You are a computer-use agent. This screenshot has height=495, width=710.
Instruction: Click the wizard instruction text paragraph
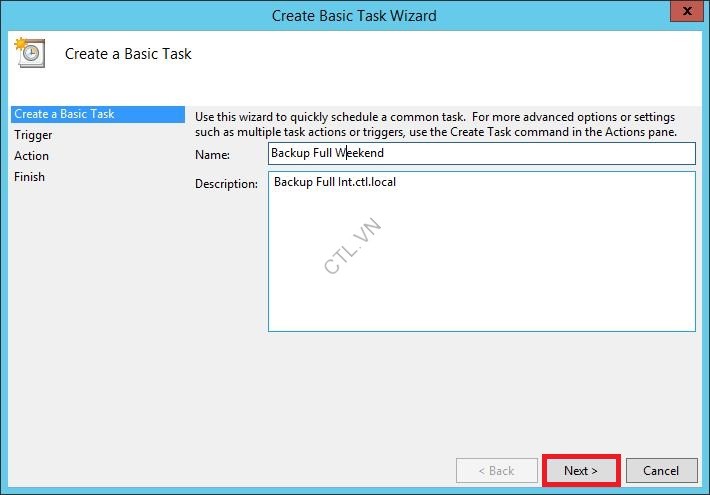435,125
